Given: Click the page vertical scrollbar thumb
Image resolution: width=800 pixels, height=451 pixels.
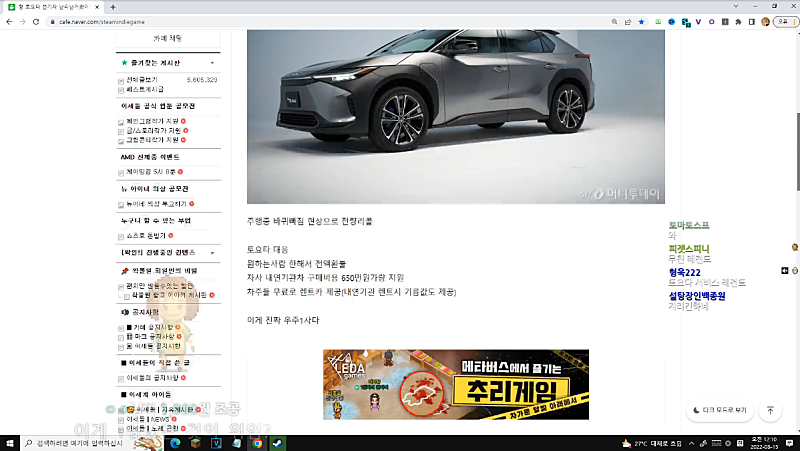Looking at the screenshot, I should pos(796,151).
